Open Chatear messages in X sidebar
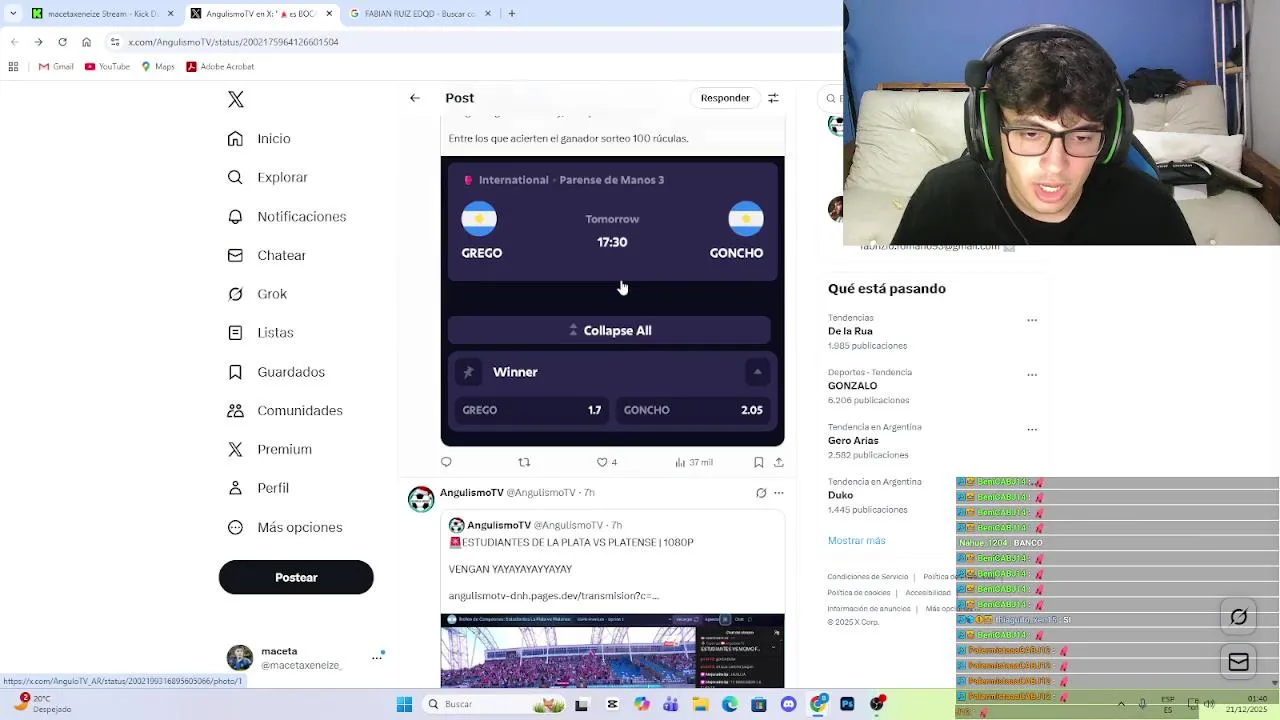 [266, 256]
